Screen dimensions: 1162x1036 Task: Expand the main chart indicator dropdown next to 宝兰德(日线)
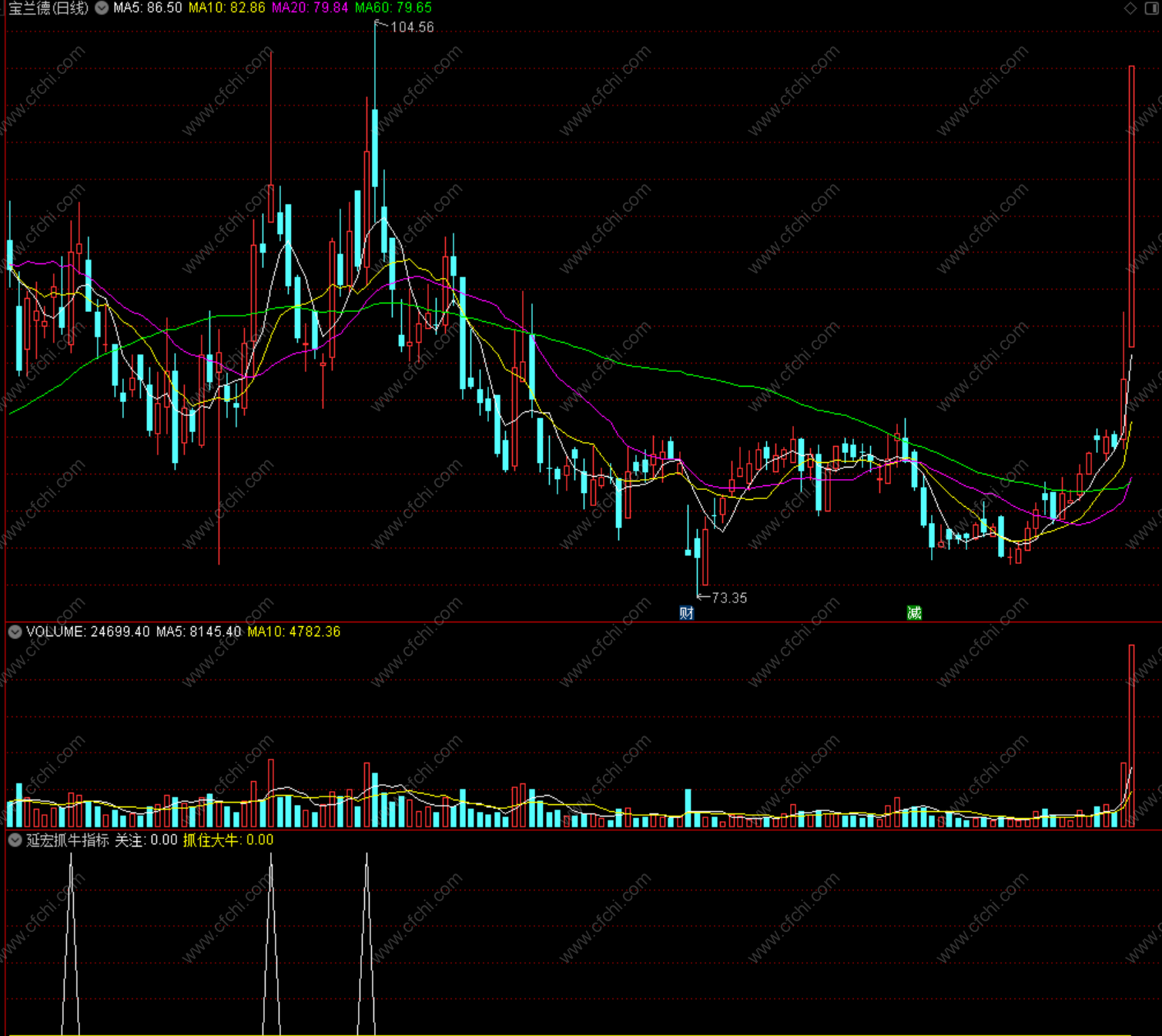[102, 8]
